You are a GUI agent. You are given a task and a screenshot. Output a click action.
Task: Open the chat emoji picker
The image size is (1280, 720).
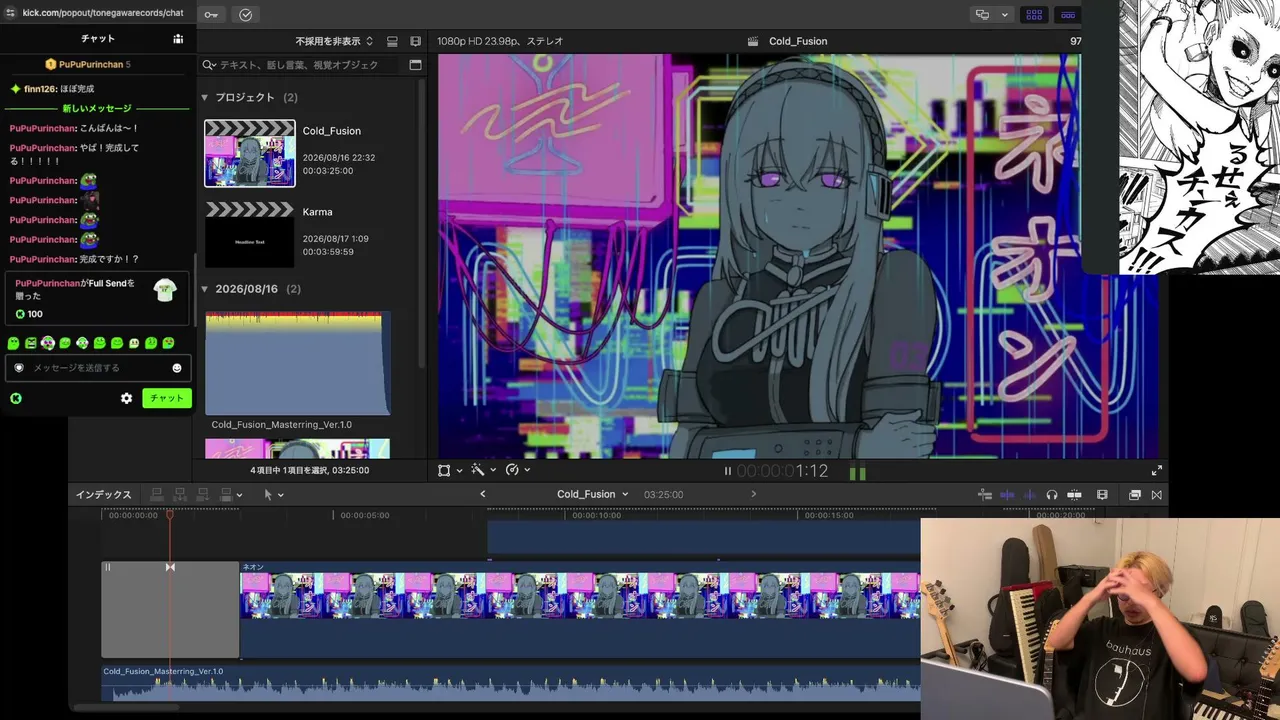pyautogui.click(x=177, y=368)
